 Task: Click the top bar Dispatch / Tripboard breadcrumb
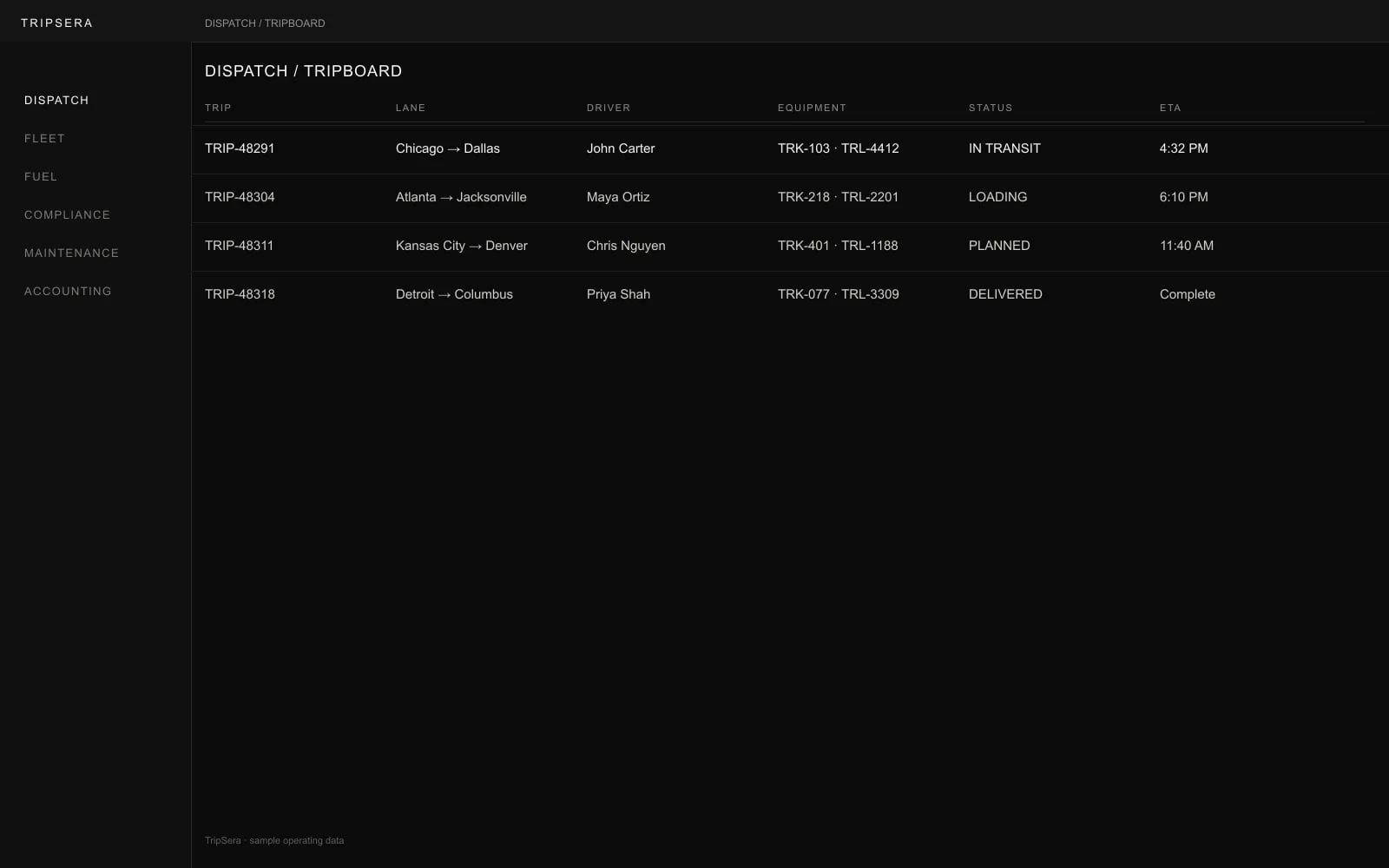click(265, 23)
